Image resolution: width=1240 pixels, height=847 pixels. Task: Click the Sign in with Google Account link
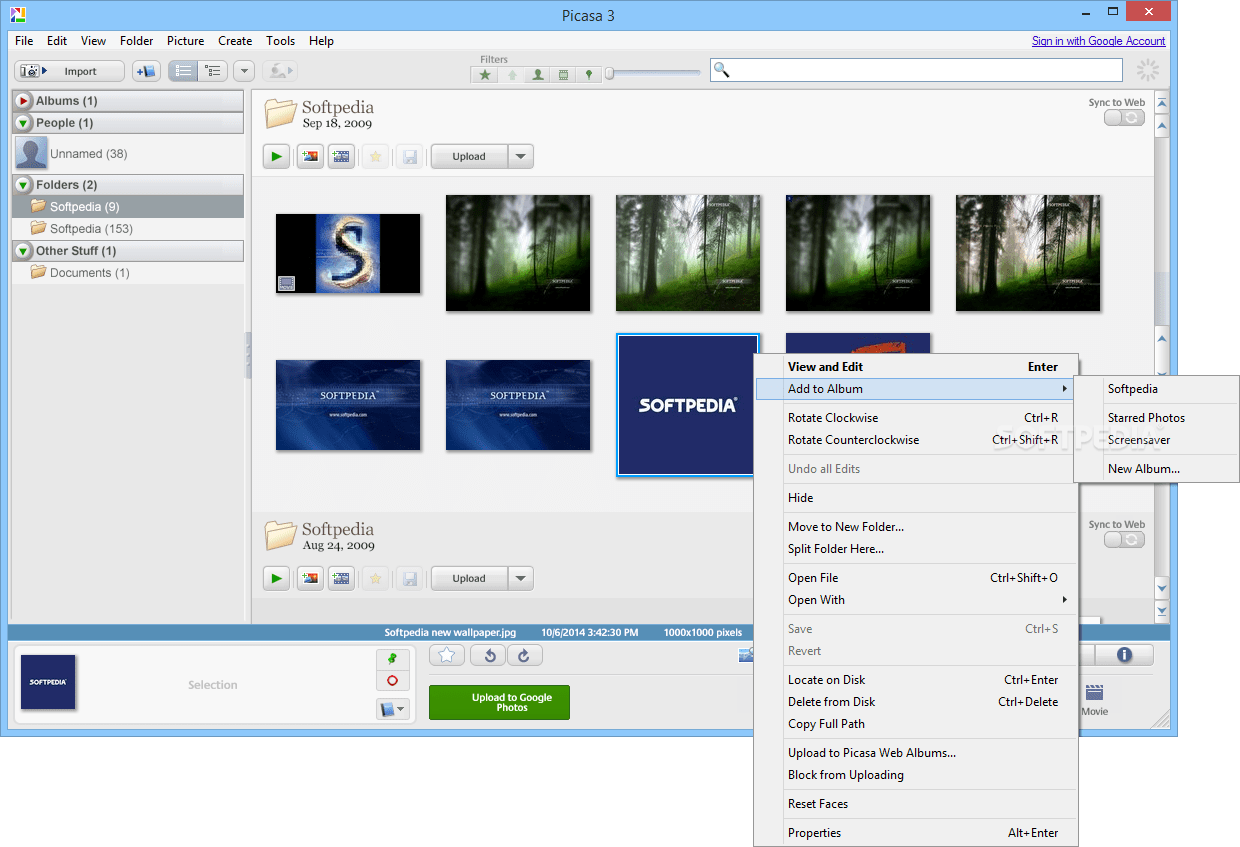coord(1098,41)
